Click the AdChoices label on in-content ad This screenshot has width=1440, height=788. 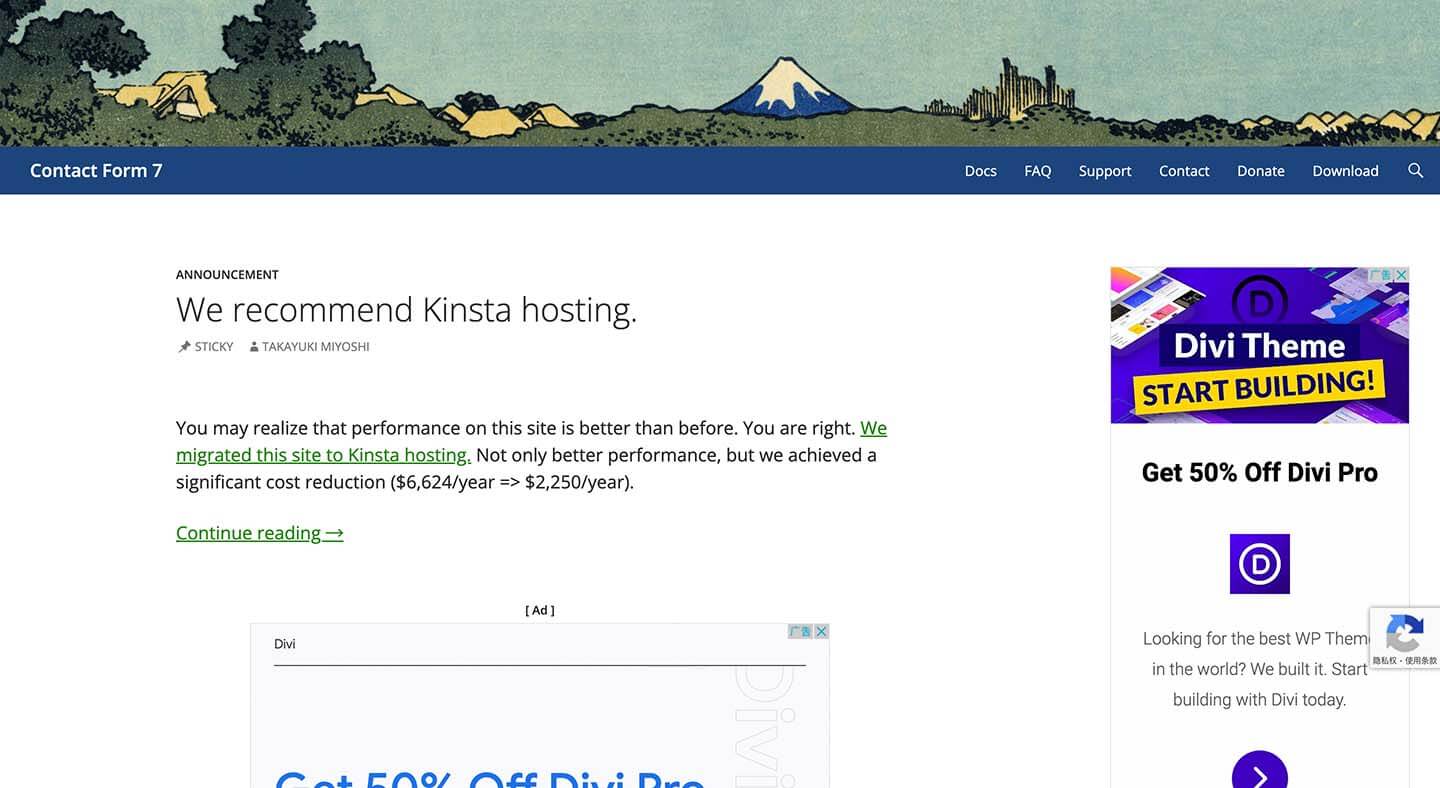800,631
